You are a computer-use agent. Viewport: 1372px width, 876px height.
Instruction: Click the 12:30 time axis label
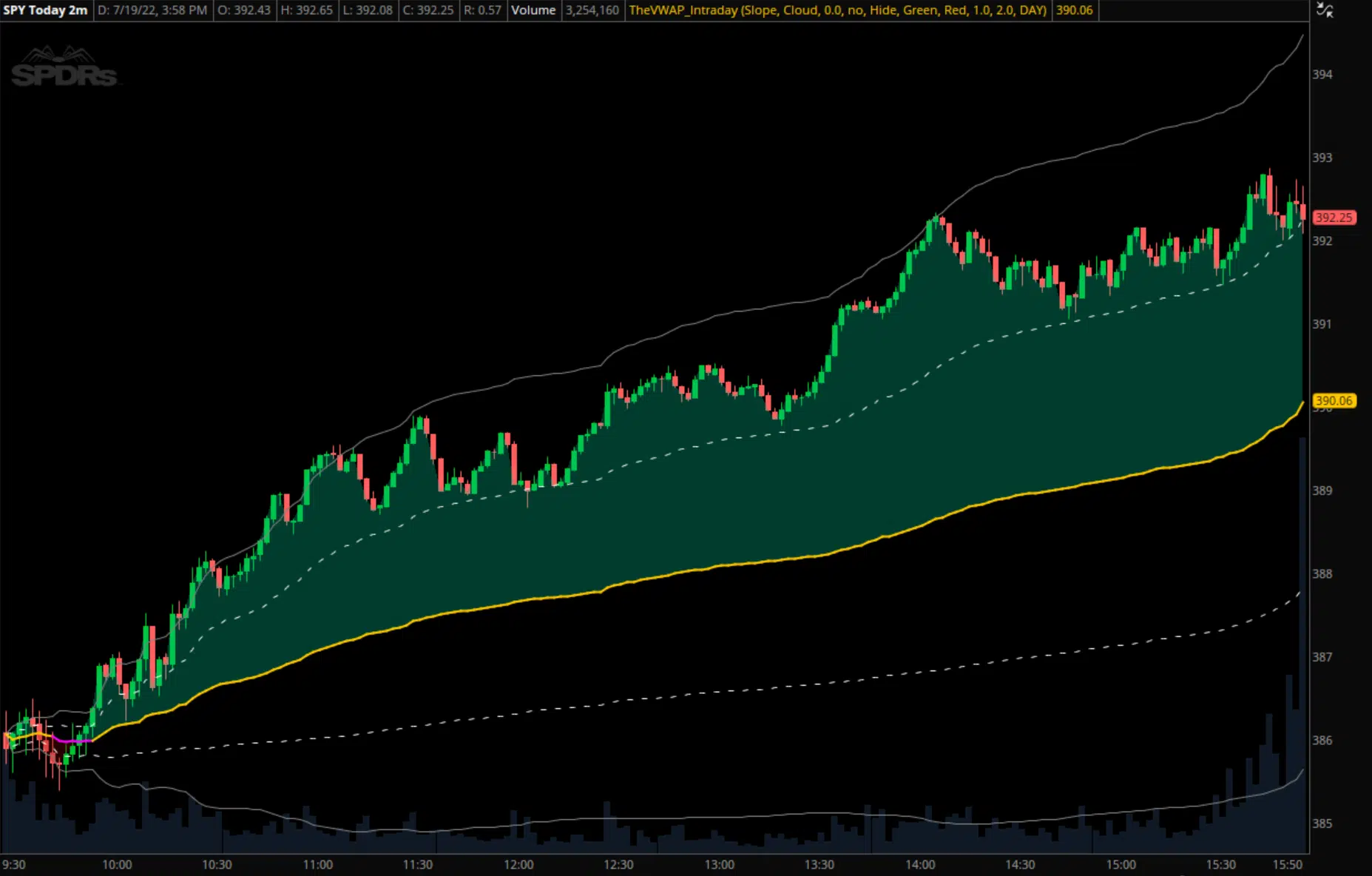click(x=618, y=864)
